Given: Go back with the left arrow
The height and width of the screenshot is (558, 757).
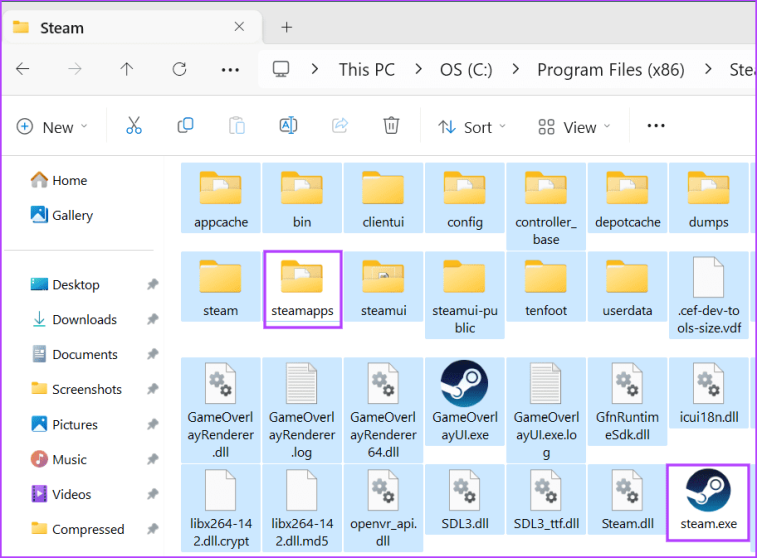Looking at the screenshot, I should click(x=23, y=69).
